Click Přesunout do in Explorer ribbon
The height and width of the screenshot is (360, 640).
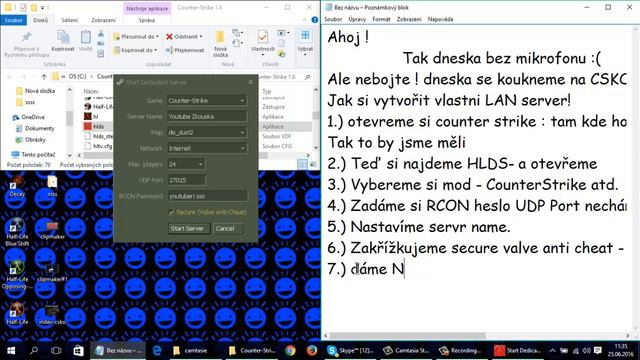136,37
